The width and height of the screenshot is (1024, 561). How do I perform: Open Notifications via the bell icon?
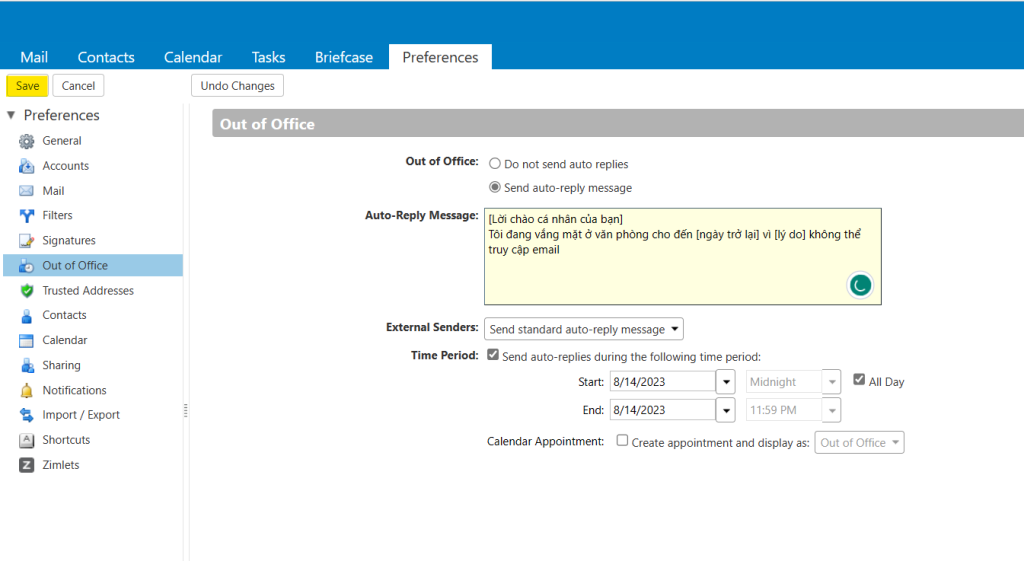pos(27,391)
